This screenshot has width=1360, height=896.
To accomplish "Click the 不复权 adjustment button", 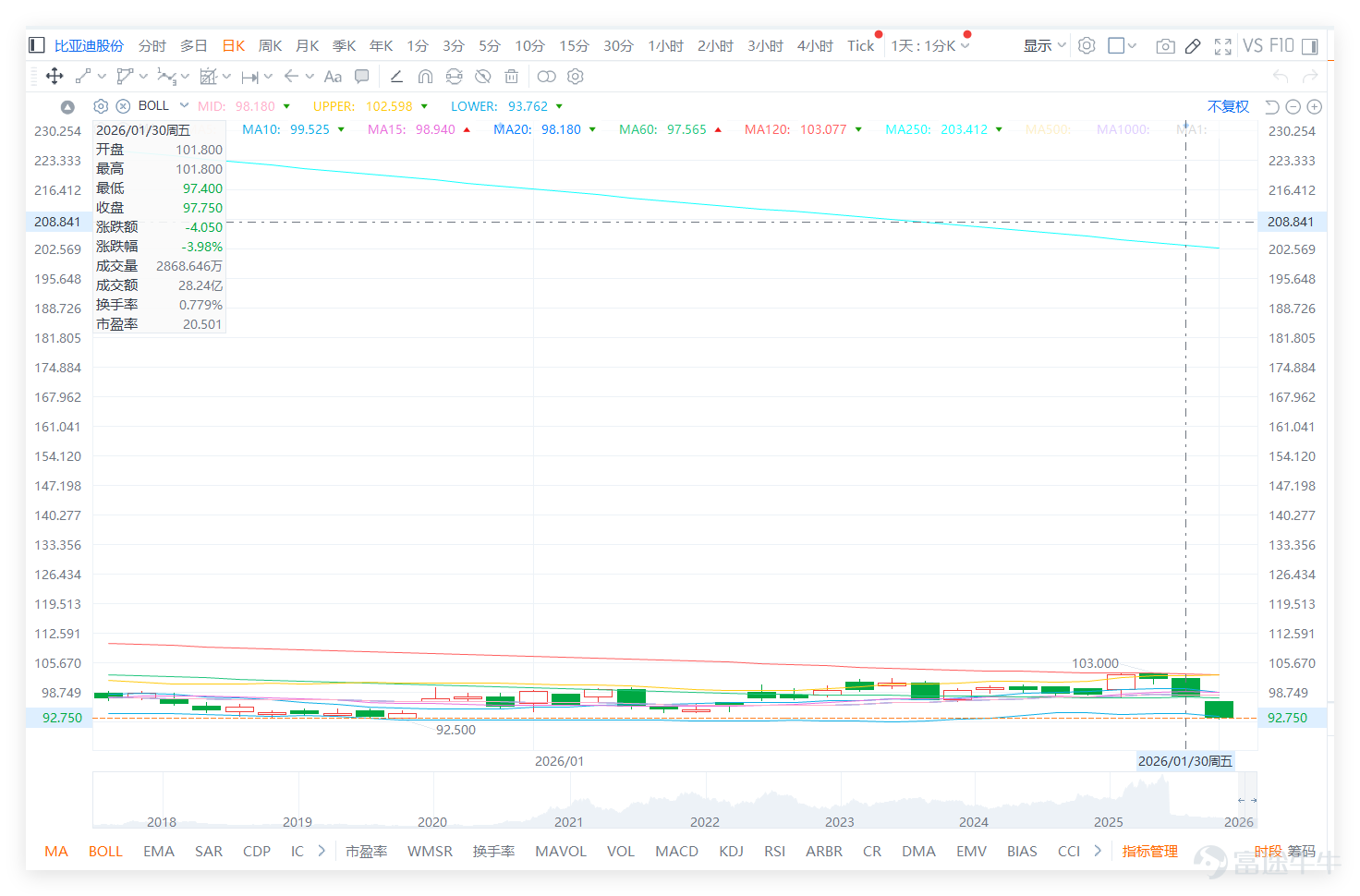I will coord(1228,106).
